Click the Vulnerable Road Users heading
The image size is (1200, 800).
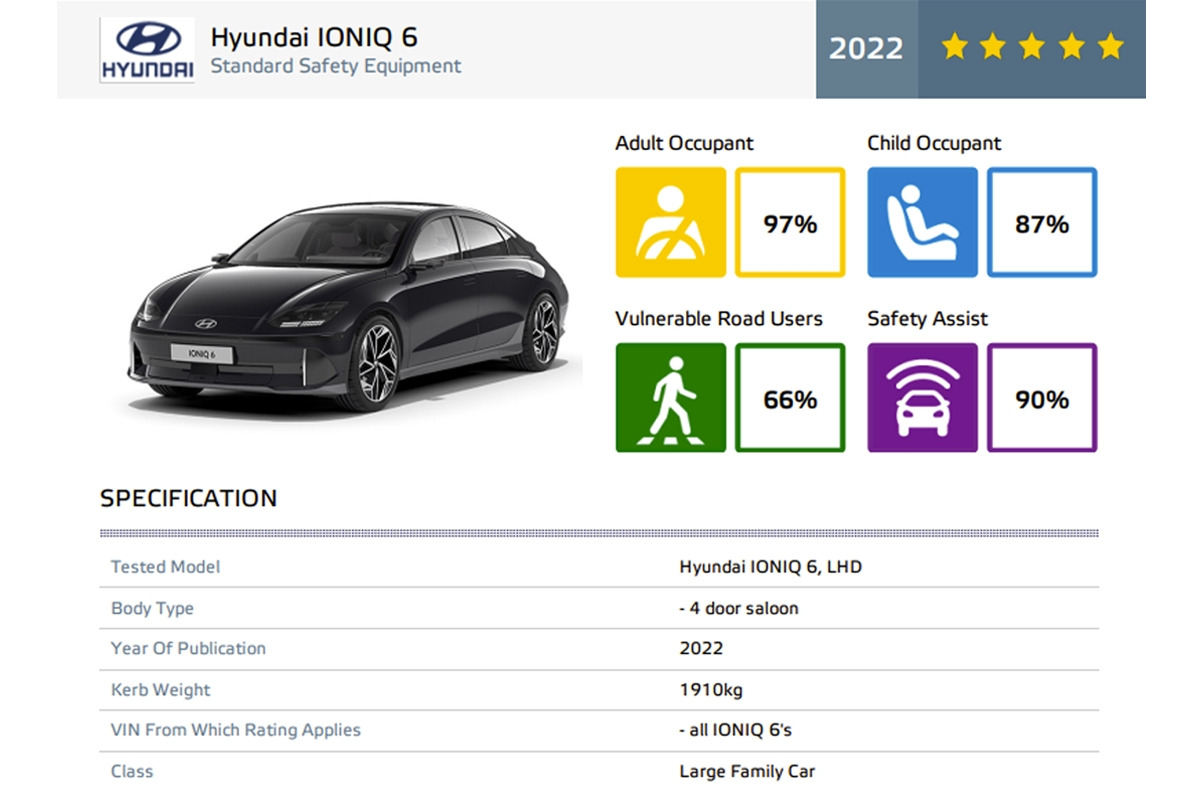point(719,319)
